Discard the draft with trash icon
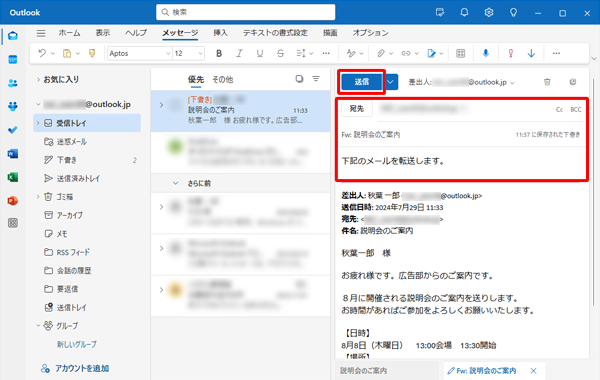 click(x=547, y=82)
